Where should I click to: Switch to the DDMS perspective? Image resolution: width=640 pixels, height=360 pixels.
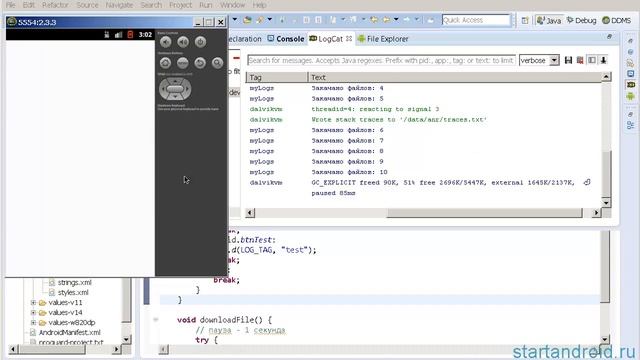617,20
